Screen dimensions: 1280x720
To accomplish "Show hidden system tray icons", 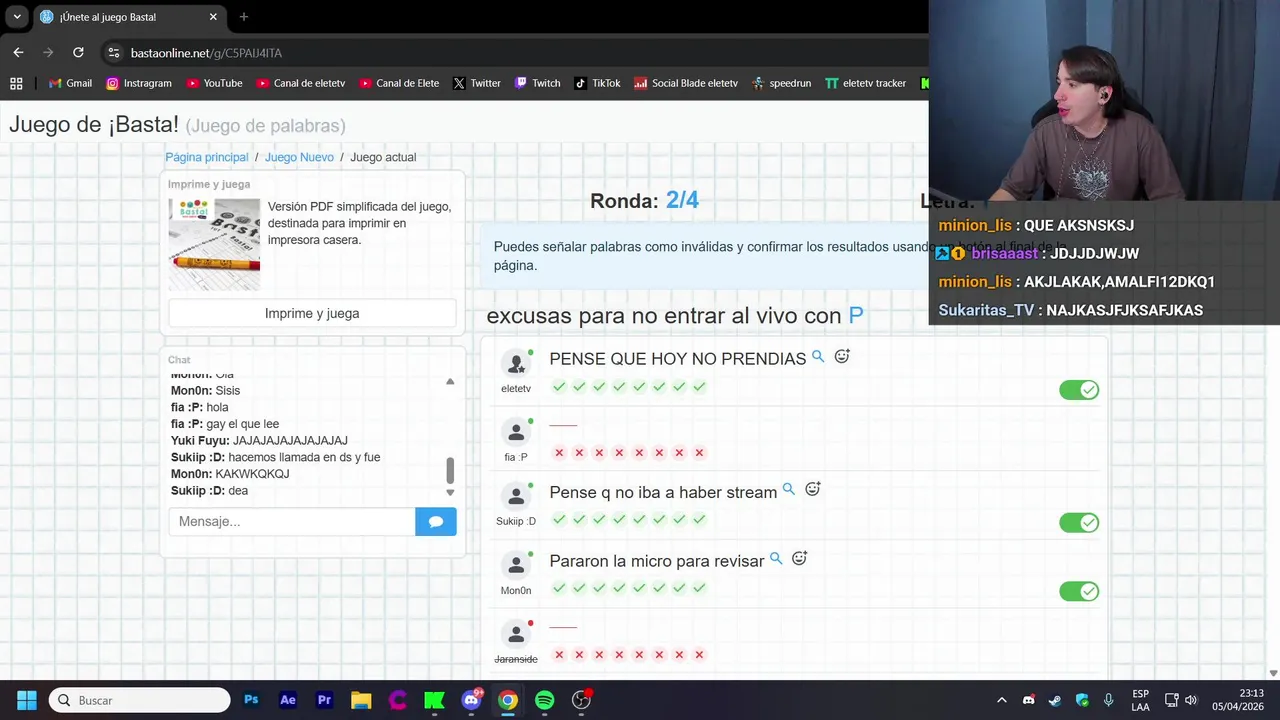I will 1002,700.
